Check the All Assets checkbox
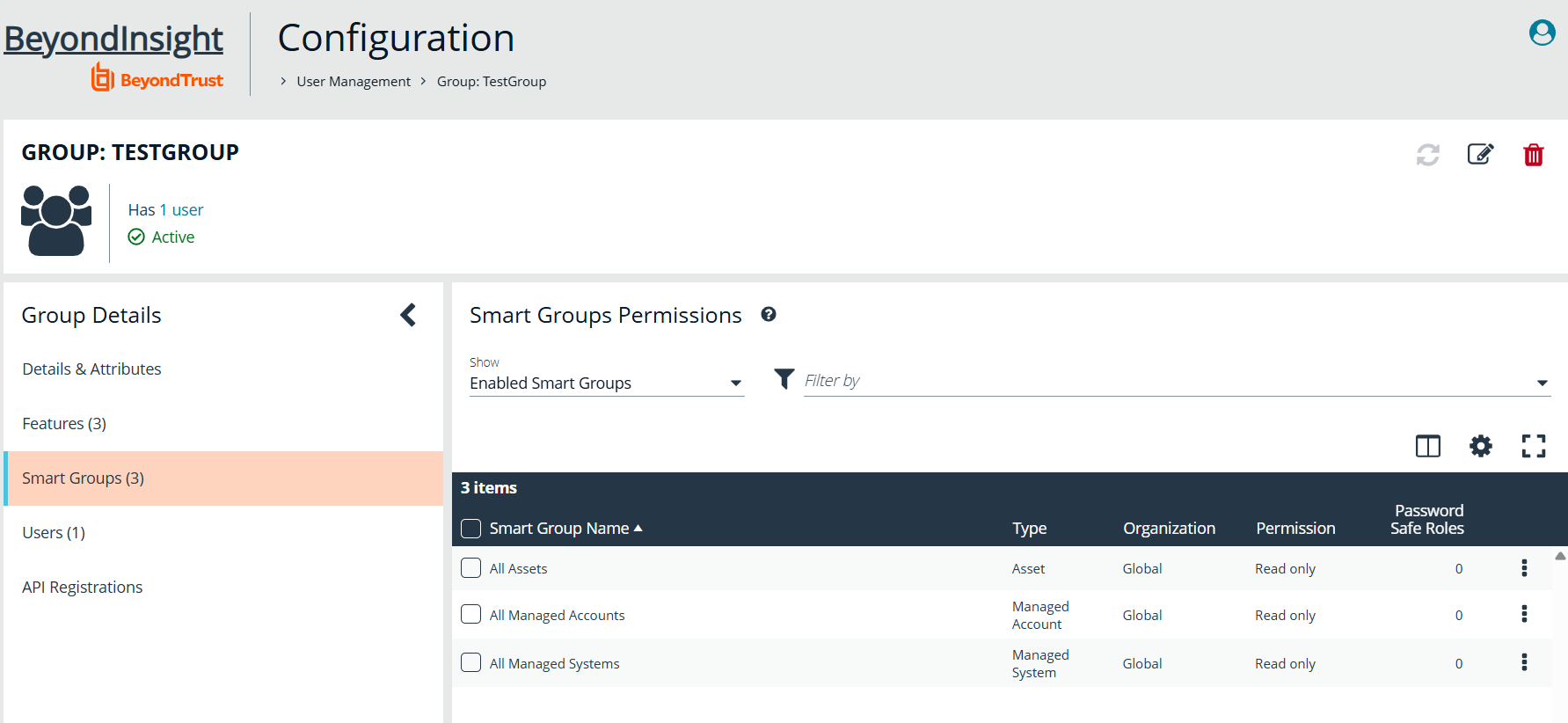This screenshot has width=1568, height=723. [x=471, y=568]
